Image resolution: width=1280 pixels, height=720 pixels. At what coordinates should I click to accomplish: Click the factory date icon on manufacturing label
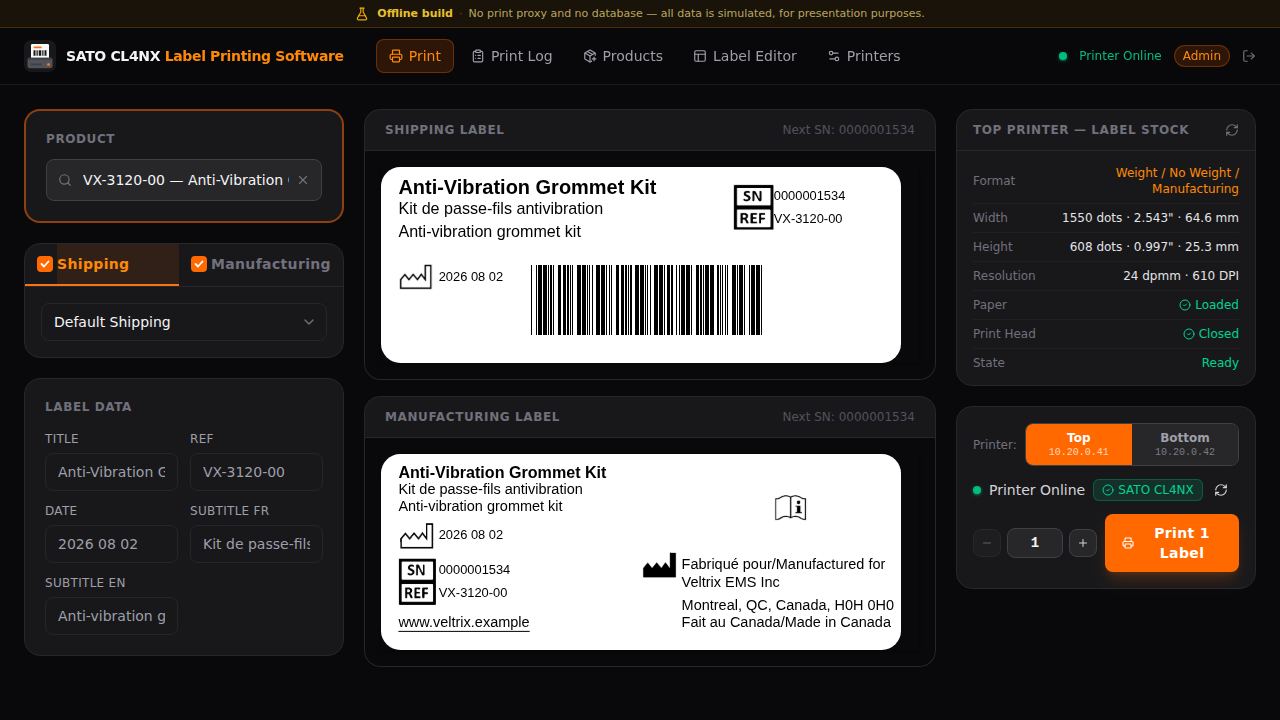tap(415, 535)
